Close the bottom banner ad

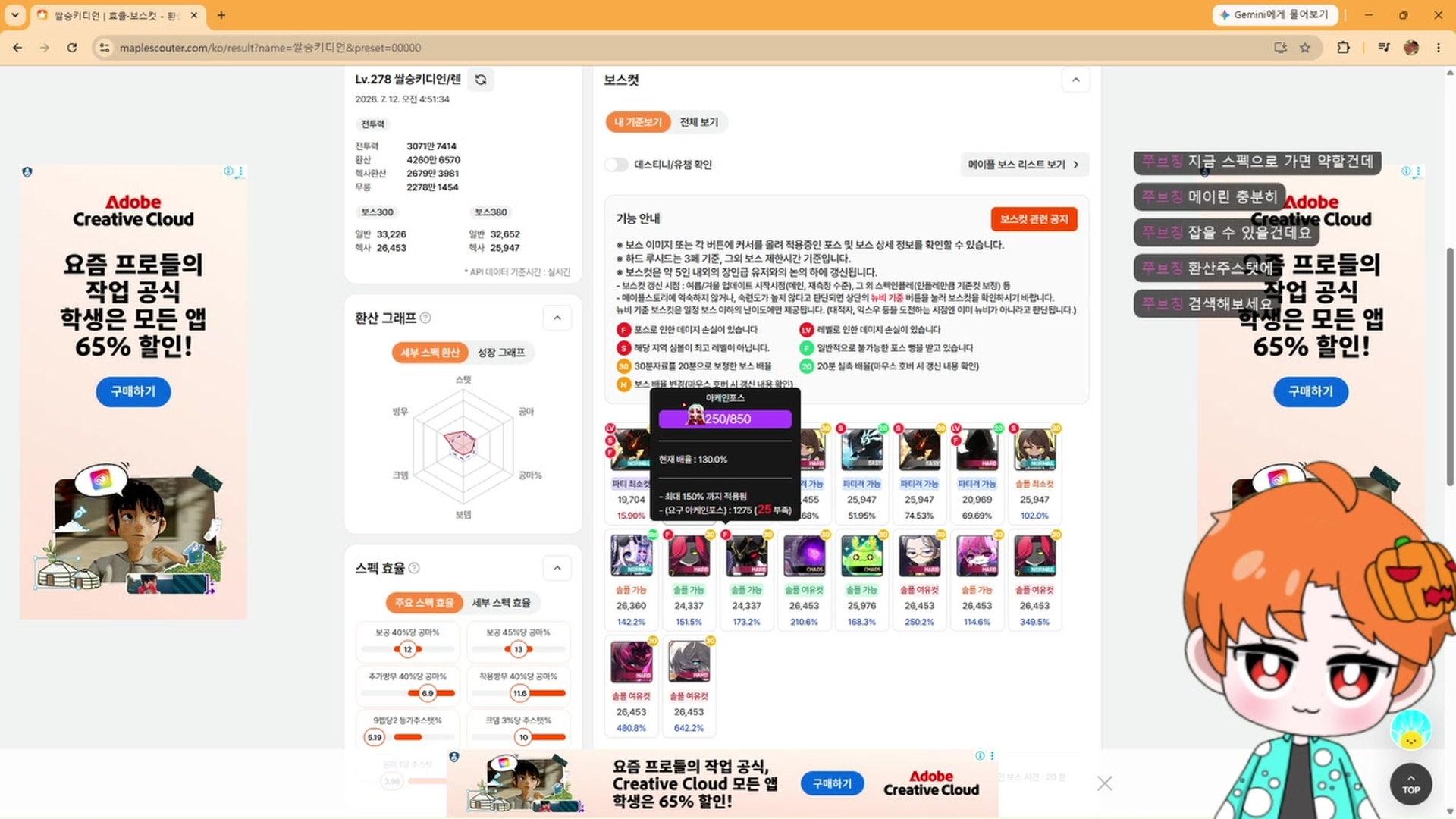(x=1105, y=783)
